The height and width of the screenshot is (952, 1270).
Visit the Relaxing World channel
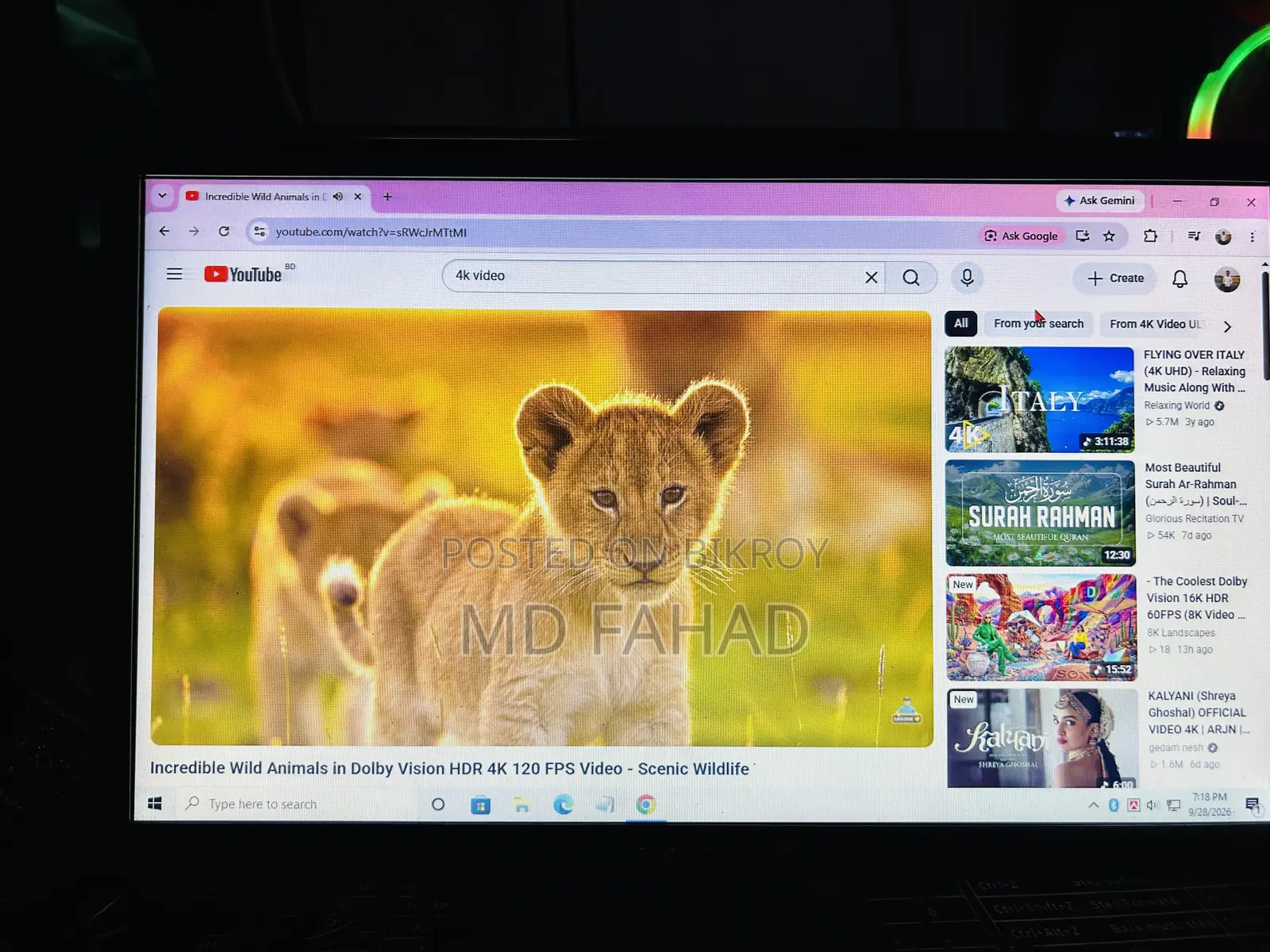point(1177,405)
